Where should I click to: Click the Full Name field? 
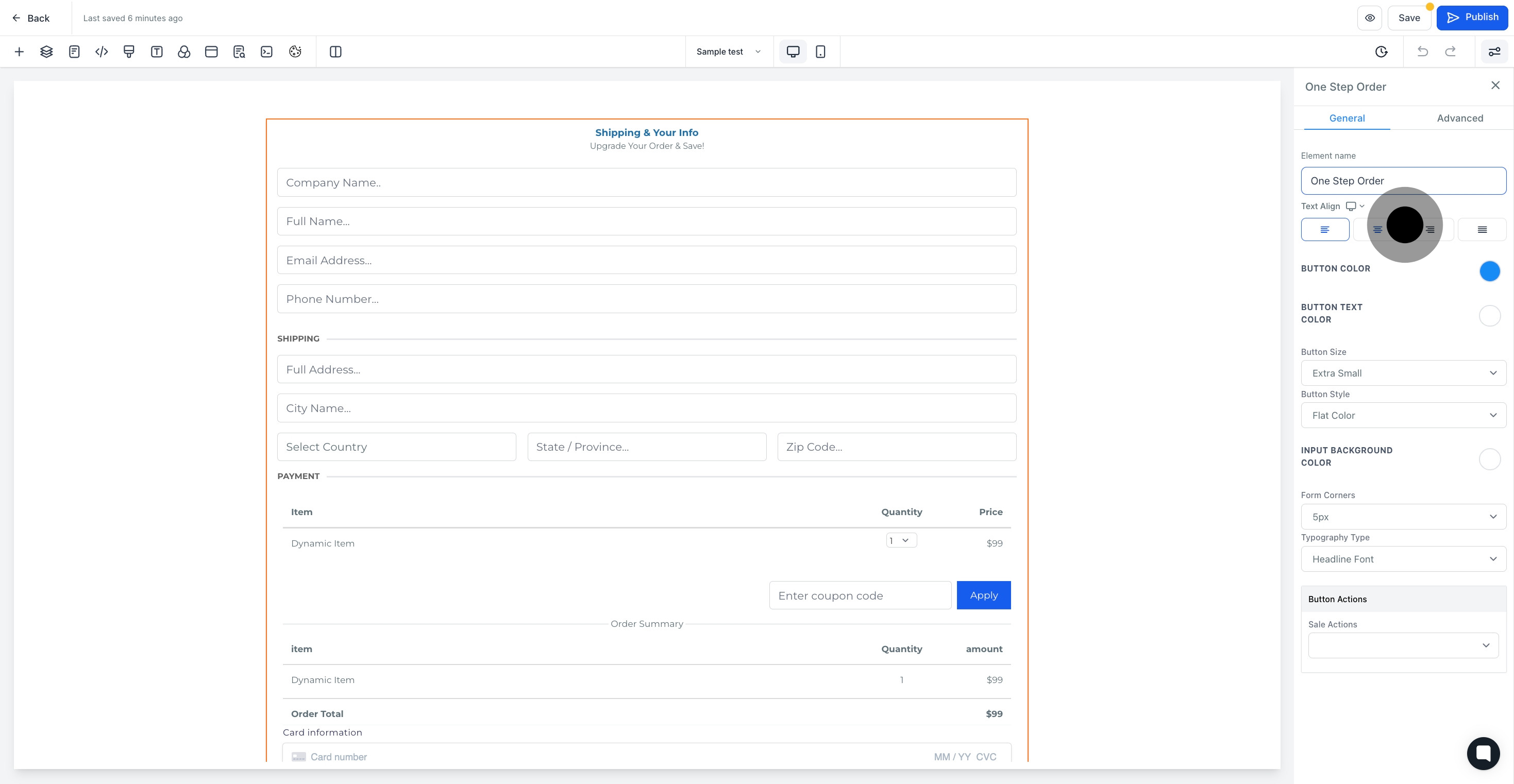point(647,221)
